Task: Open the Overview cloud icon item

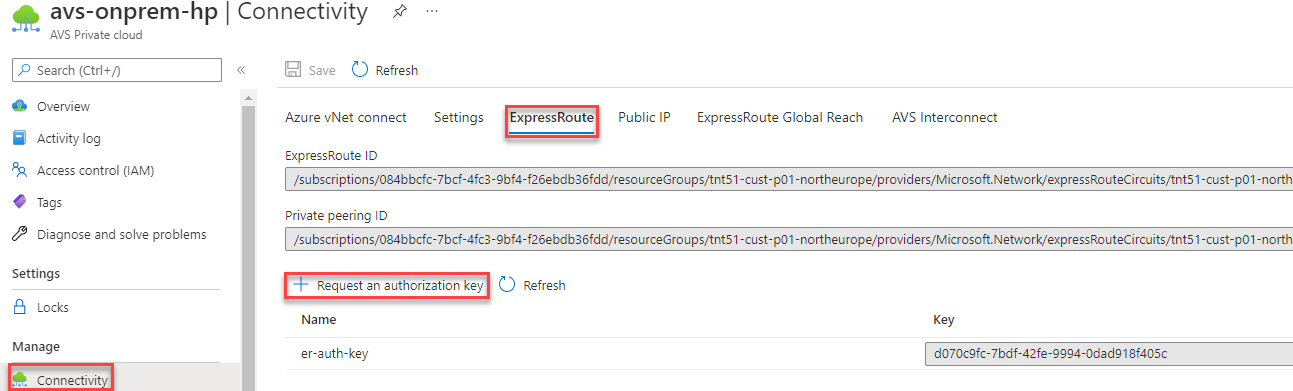Action: click(x=19, y=106)
